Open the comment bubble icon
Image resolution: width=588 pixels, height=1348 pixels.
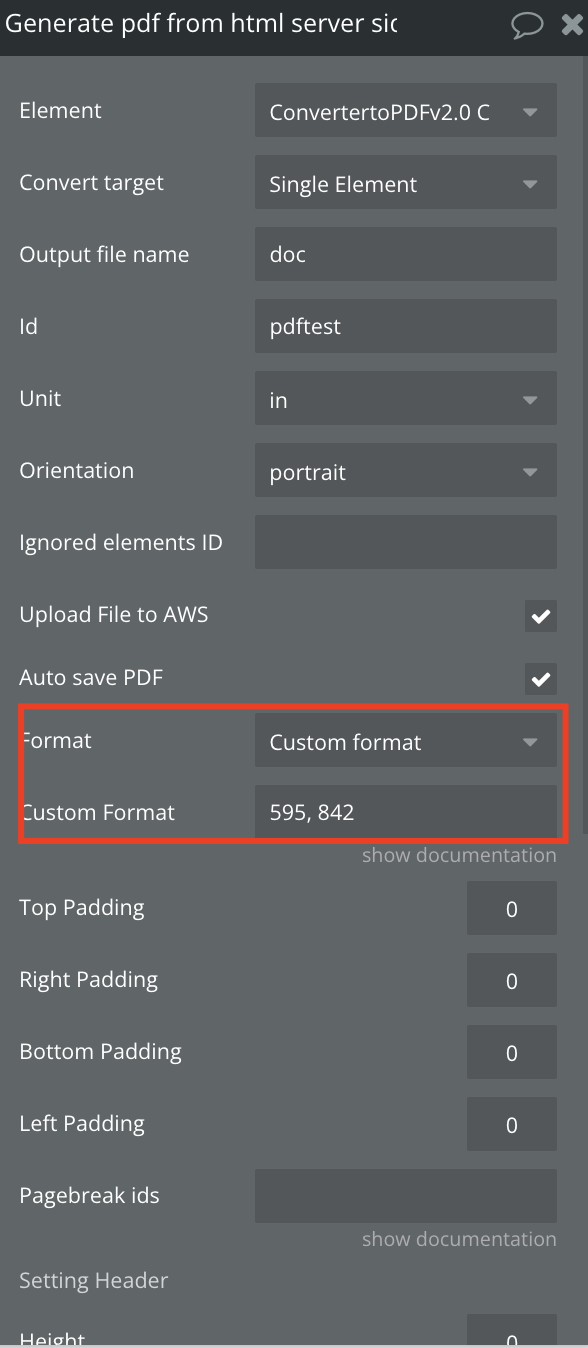pos(527,25)
